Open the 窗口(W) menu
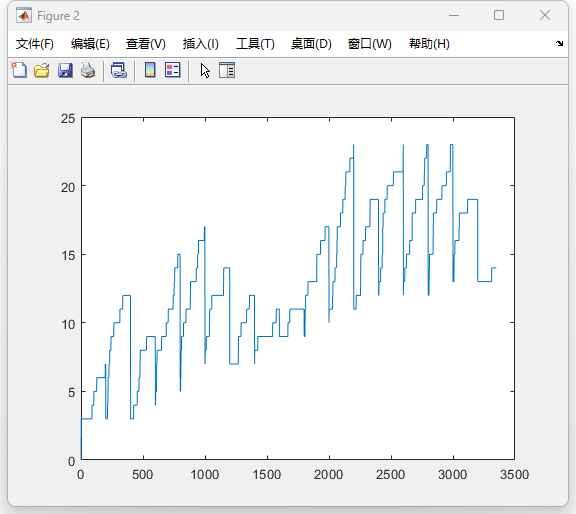 370,44
